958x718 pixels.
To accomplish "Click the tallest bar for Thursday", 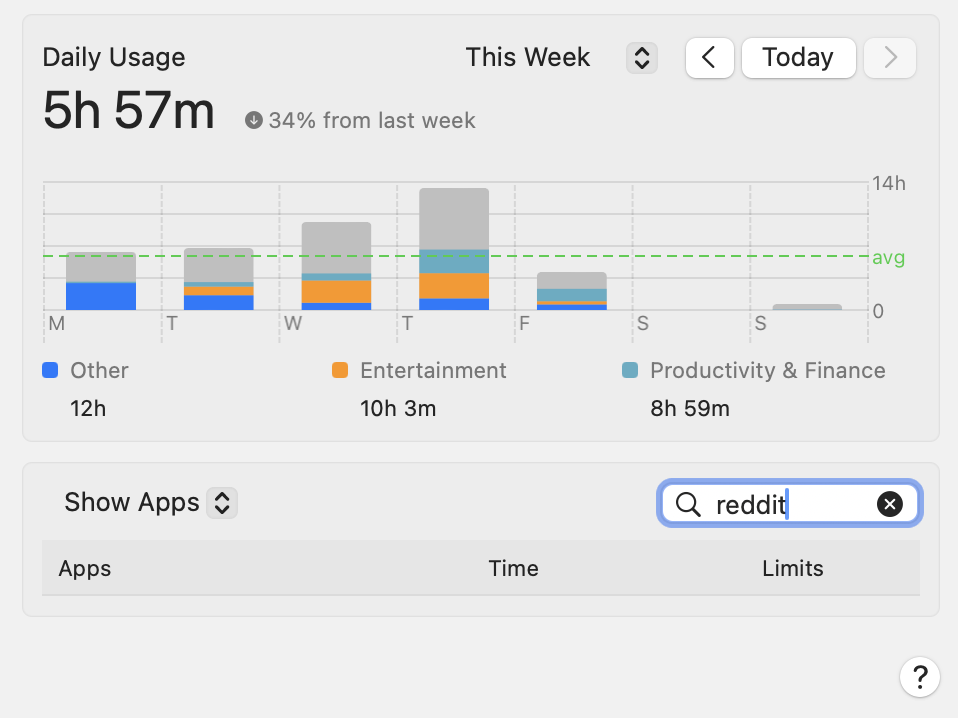I will pos(454,249).
